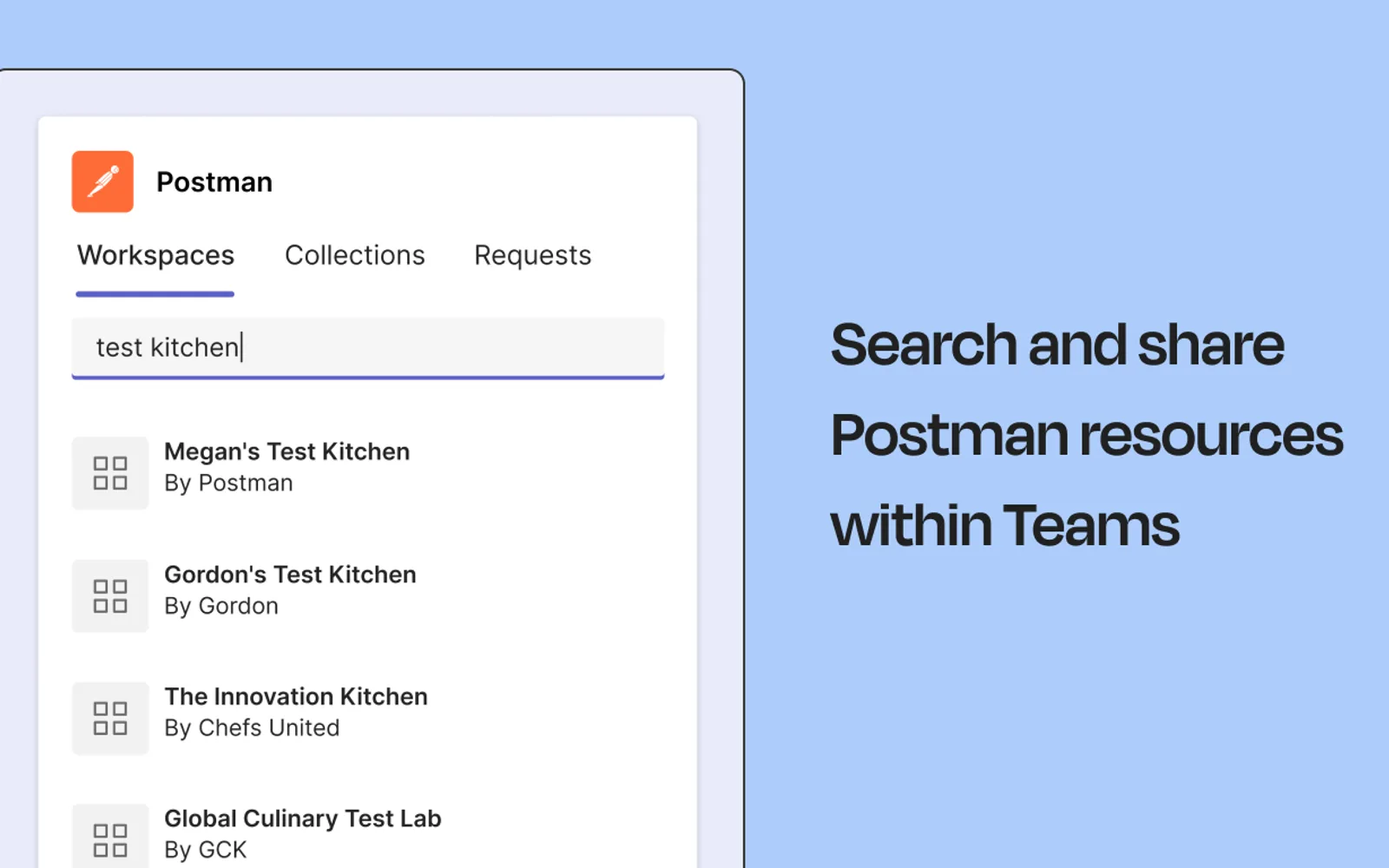Screen dimensions: 1389x868
Task: Click the 'By Chefs United' author text
Action: 252,727
